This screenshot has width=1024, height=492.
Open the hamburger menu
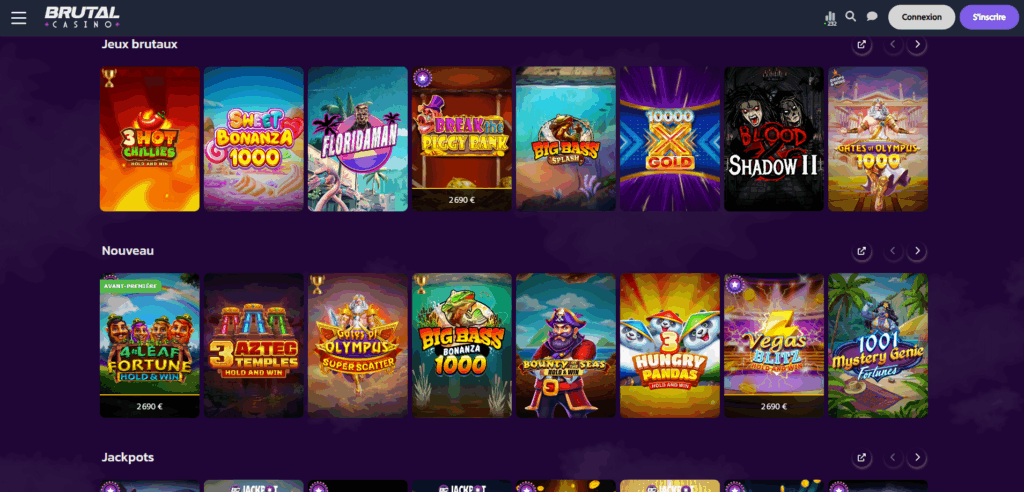click(x=19, y=18)
